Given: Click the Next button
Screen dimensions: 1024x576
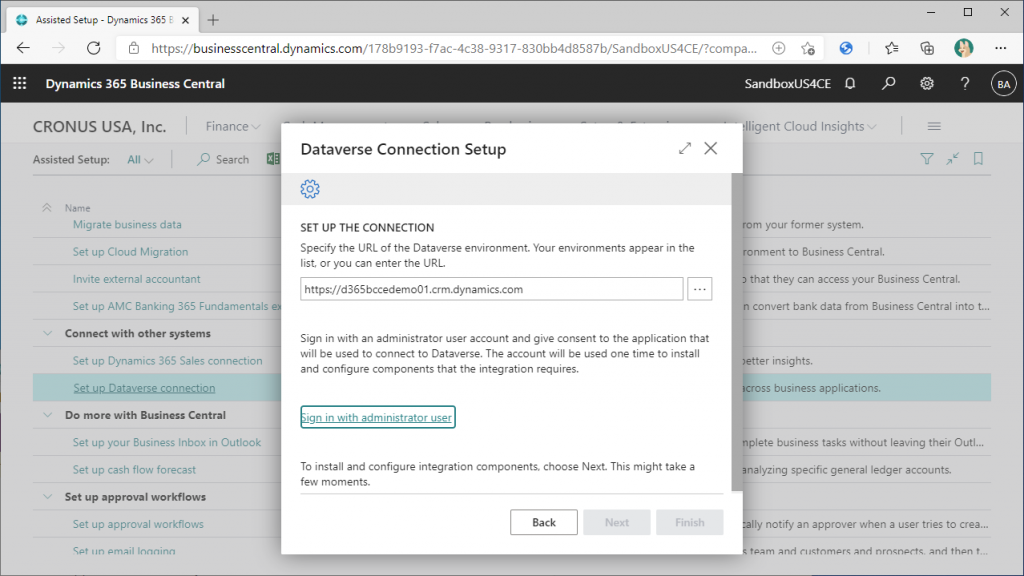Looking at the screenshot, I should (616, 522).
